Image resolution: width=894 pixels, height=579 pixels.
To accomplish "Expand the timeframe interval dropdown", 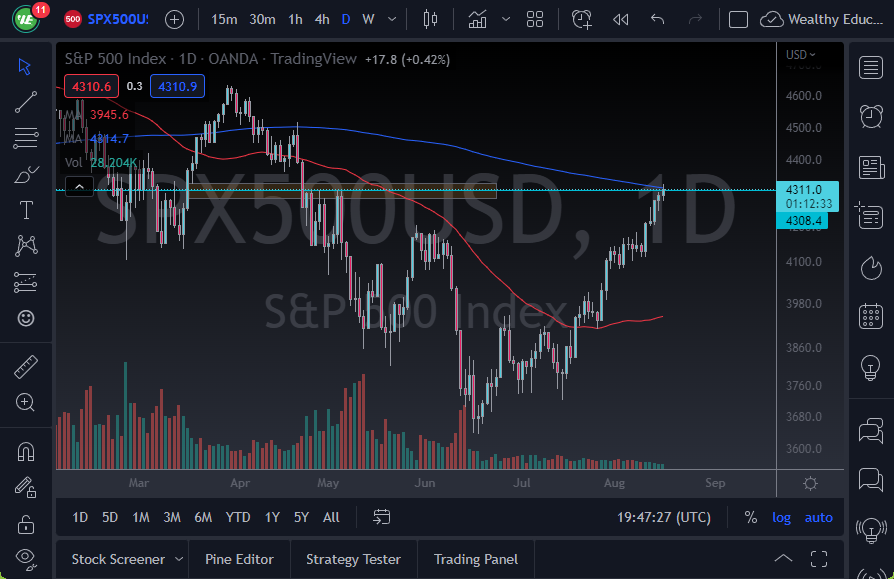I will coord(392,19).
